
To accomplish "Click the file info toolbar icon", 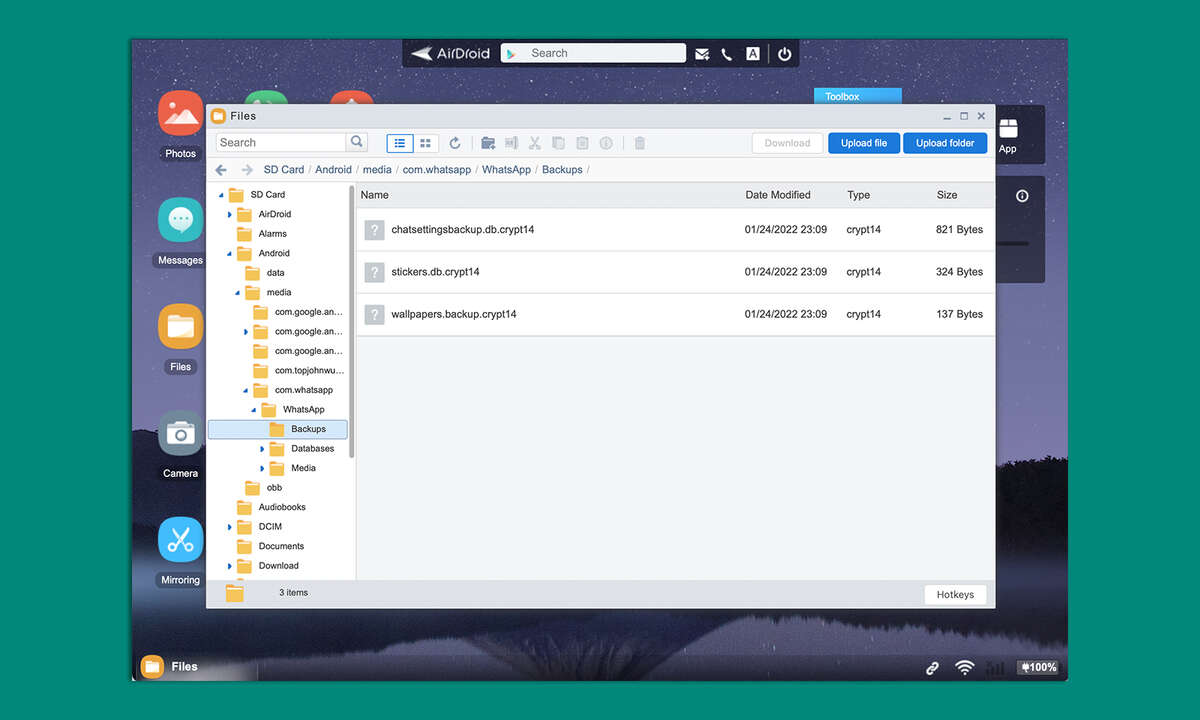I will (x=606, y=143).
